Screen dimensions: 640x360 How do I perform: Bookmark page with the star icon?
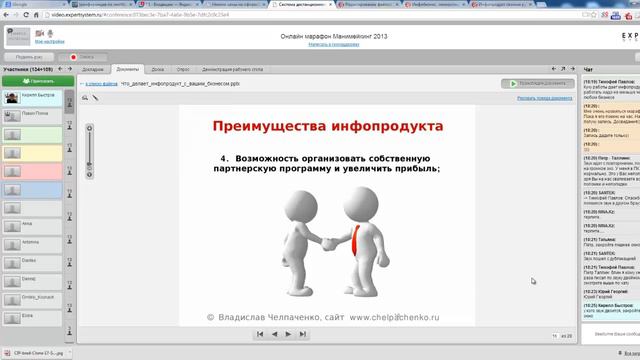594,15
